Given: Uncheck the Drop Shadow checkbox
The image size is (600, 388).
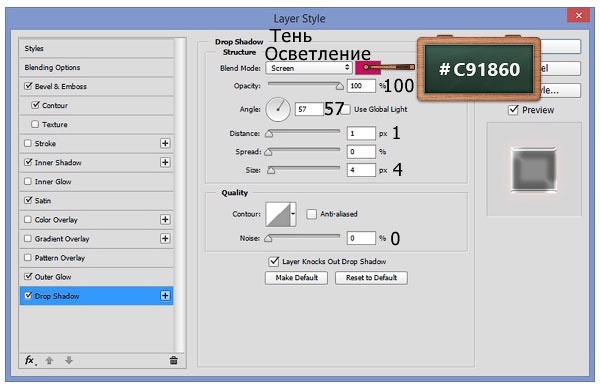Looking at the screenshot, I should [28, 295].
